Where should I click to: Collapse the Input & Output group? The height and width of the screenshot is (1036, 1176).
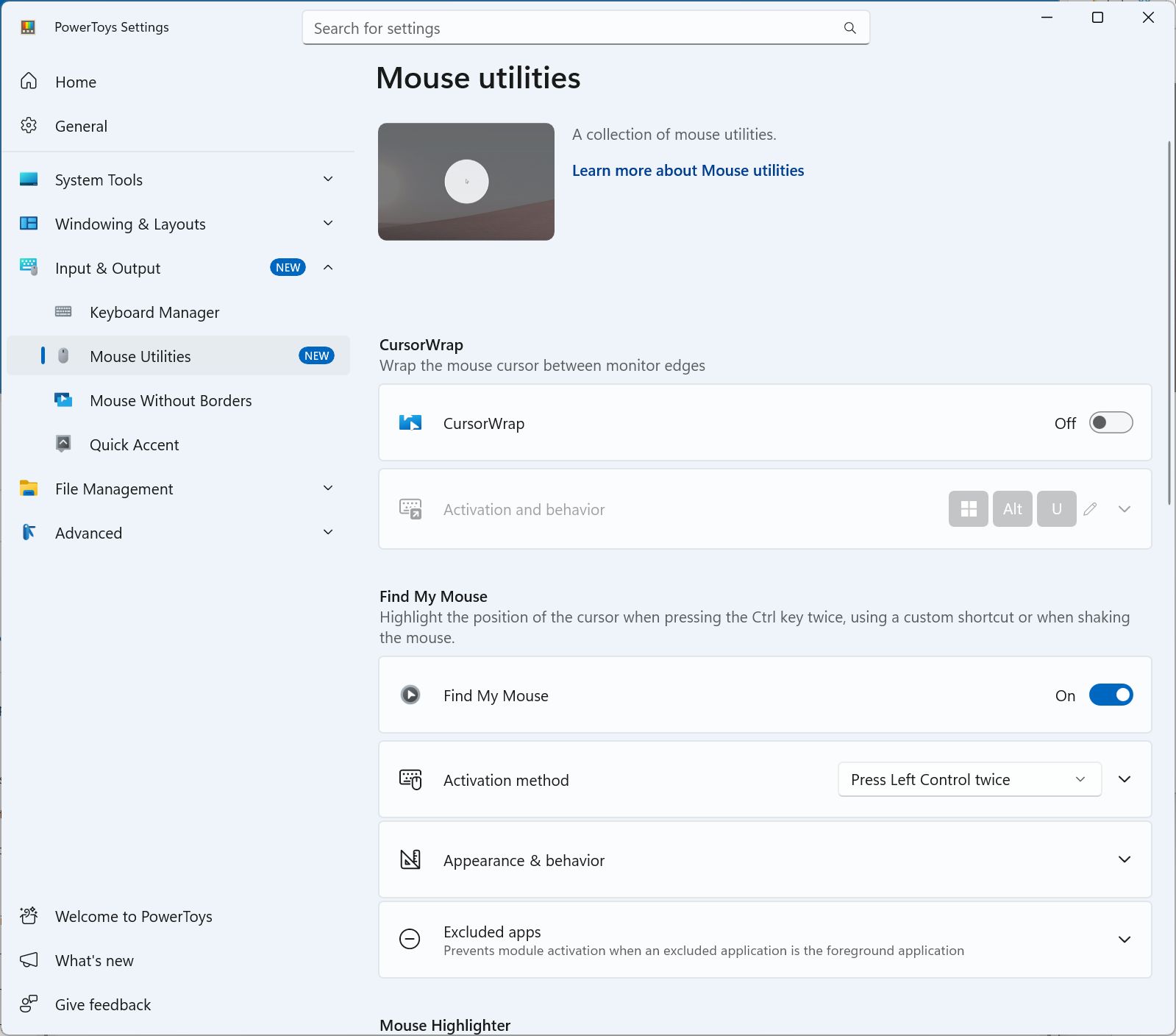click(x=328, y=268)
